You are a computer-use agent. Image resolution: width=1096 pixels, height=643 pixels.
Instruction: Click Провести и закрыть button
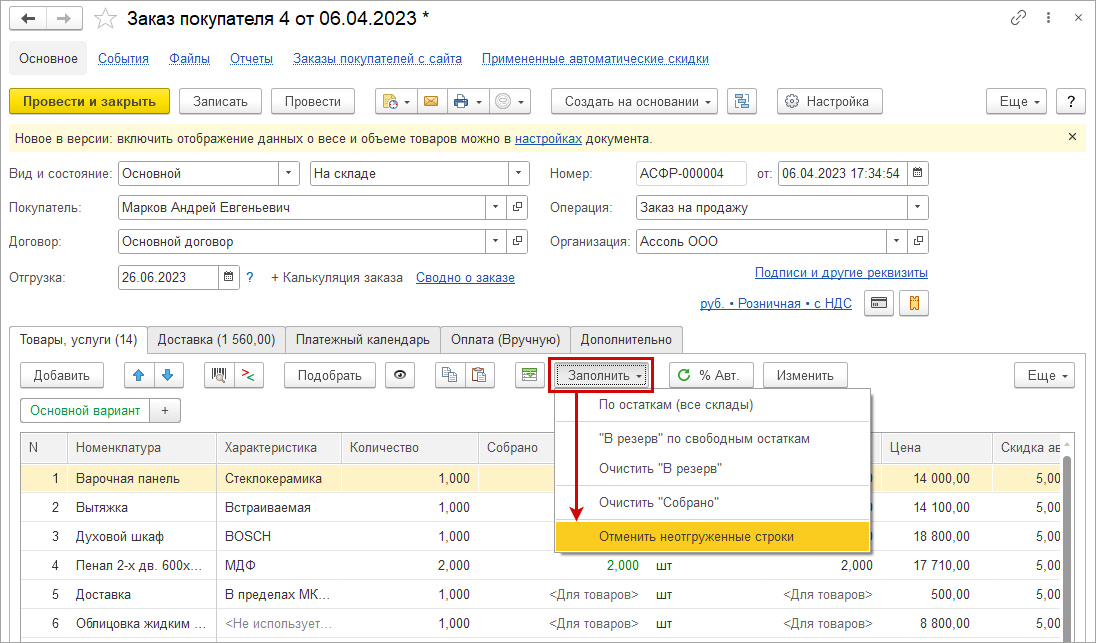[89, 101]
